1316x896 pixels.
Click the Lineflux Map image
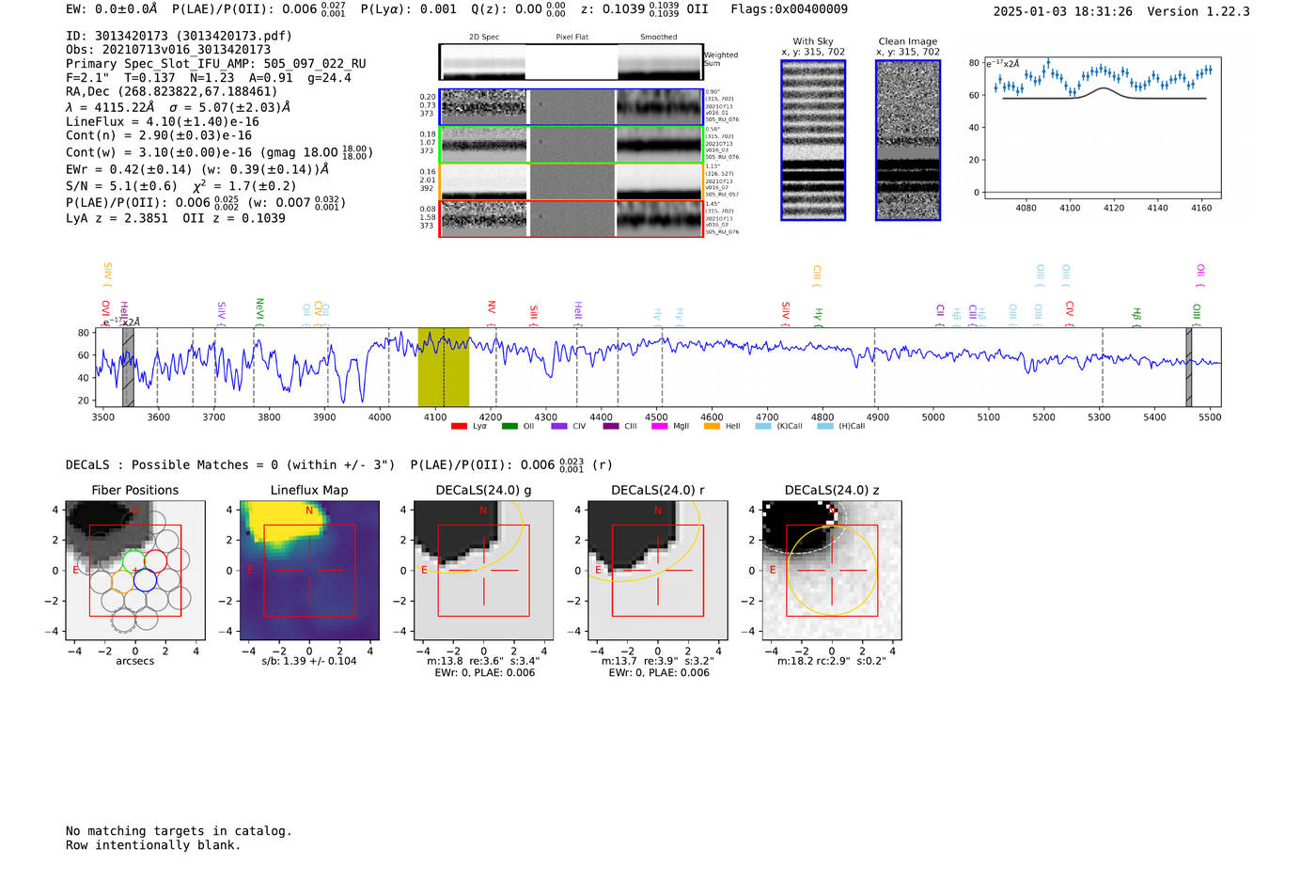(309, 571)
